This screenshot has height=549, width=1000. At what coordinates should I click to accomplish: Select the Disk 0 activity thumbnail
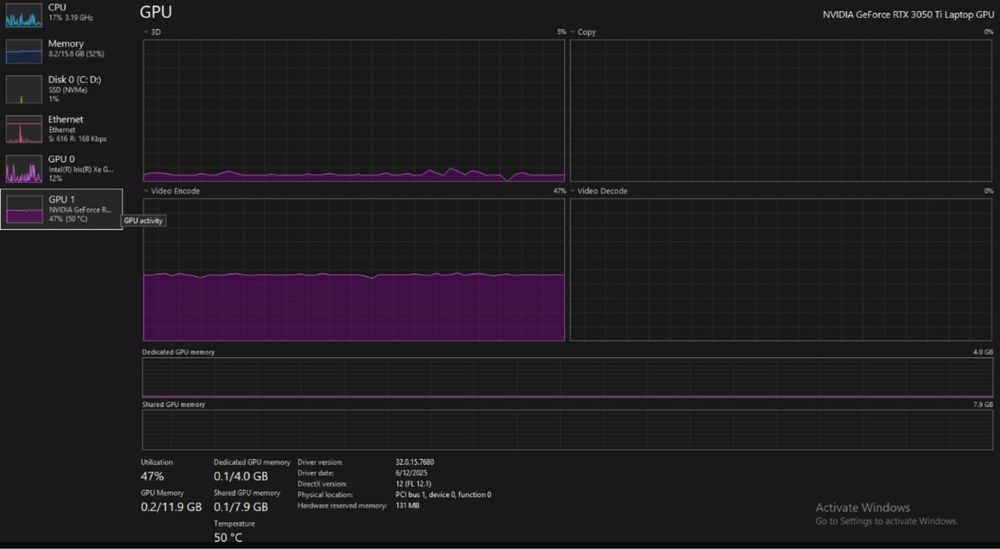[24, 89]
